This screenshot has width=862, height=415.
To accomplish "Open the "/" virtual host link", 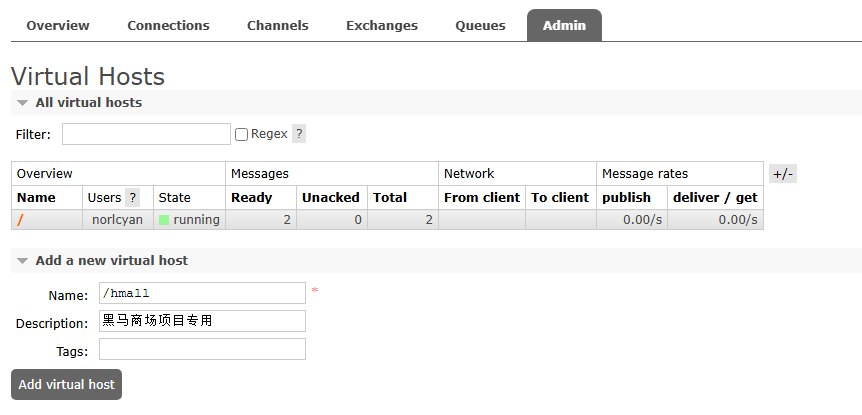I will [20, 220].
